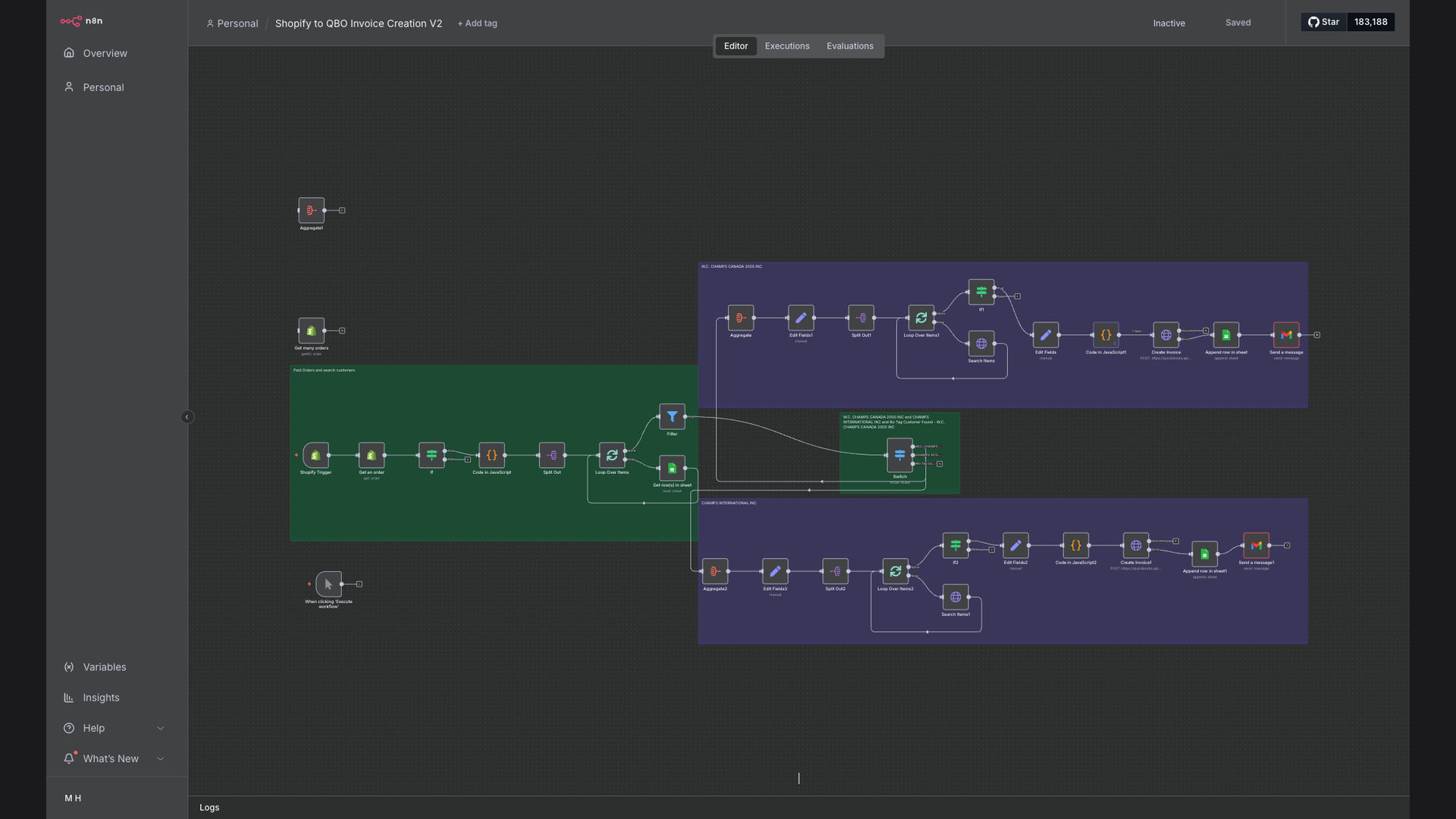Image resolution: width=1456 pixels, height=819 pixels.
Task: Select the Code in JavaScript1 node
Action: tap(1106, 334)
